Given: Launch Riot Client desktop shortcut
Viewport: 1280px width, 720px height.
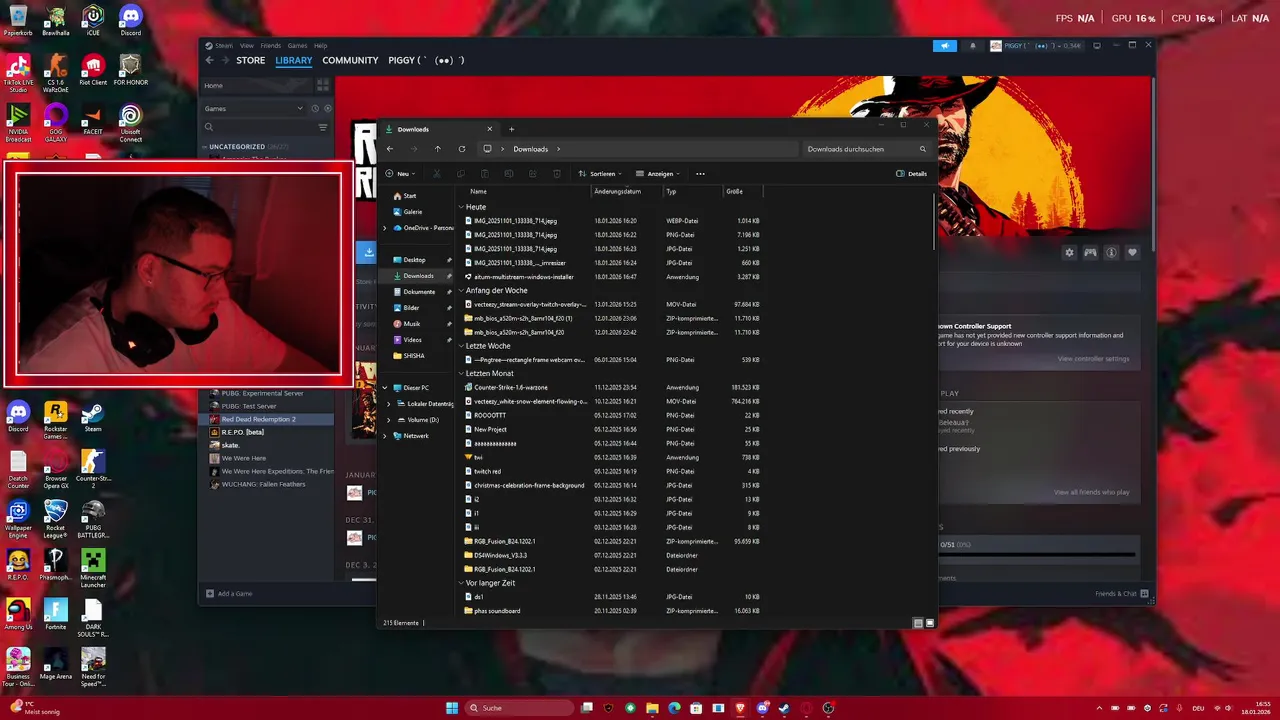Looking at the screenshot, I should (x=93, y=71).
